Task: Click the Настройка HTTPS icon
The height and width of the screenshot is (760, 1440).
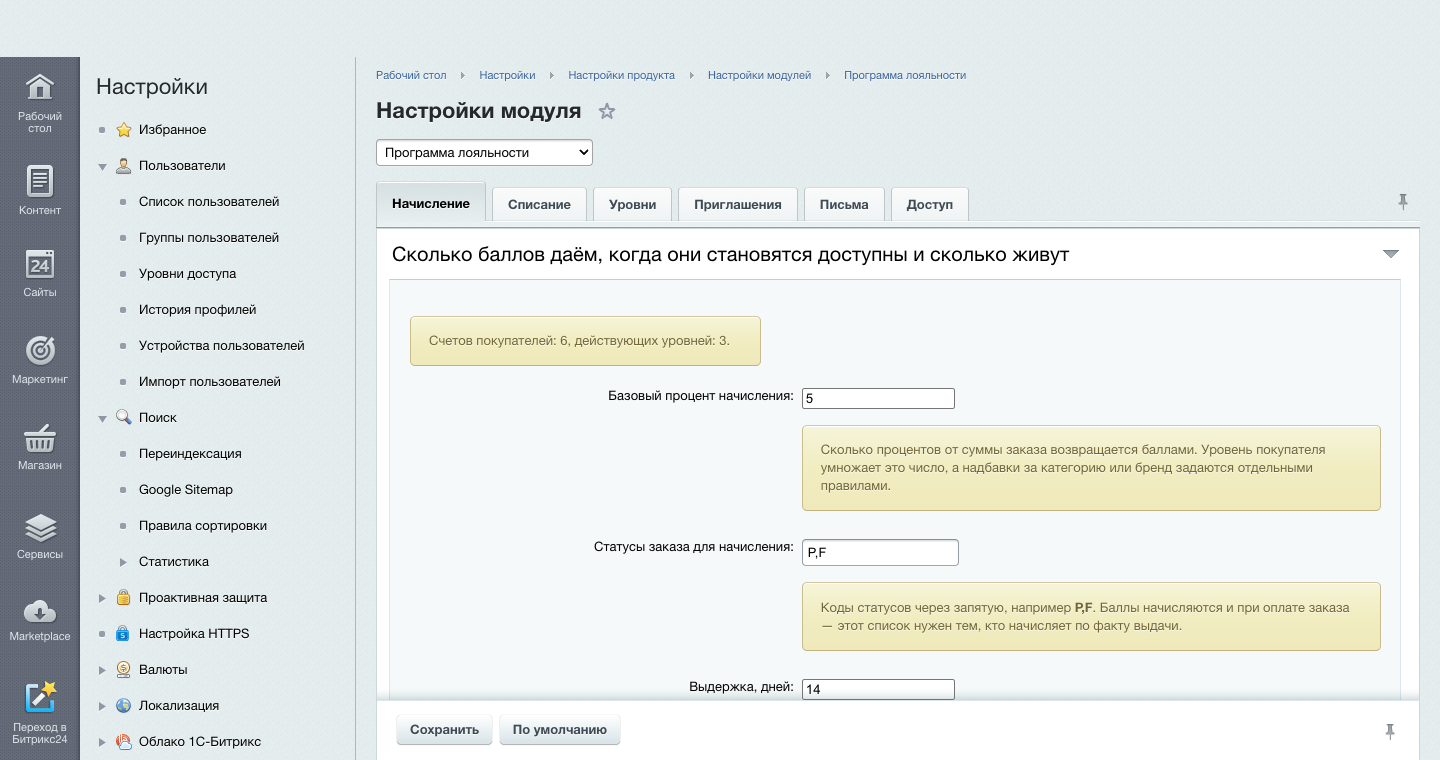Action: click(x=124, y=634)
